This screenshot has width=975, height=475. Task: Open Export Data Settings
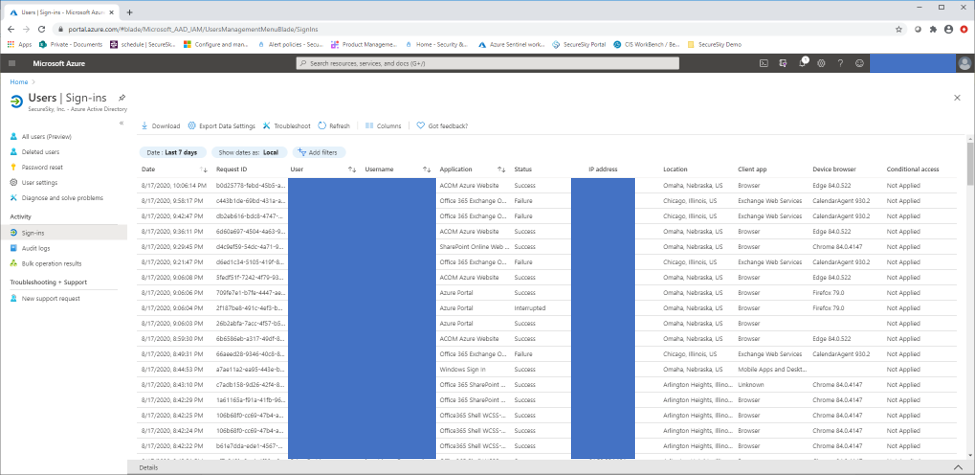pos(221,126)
